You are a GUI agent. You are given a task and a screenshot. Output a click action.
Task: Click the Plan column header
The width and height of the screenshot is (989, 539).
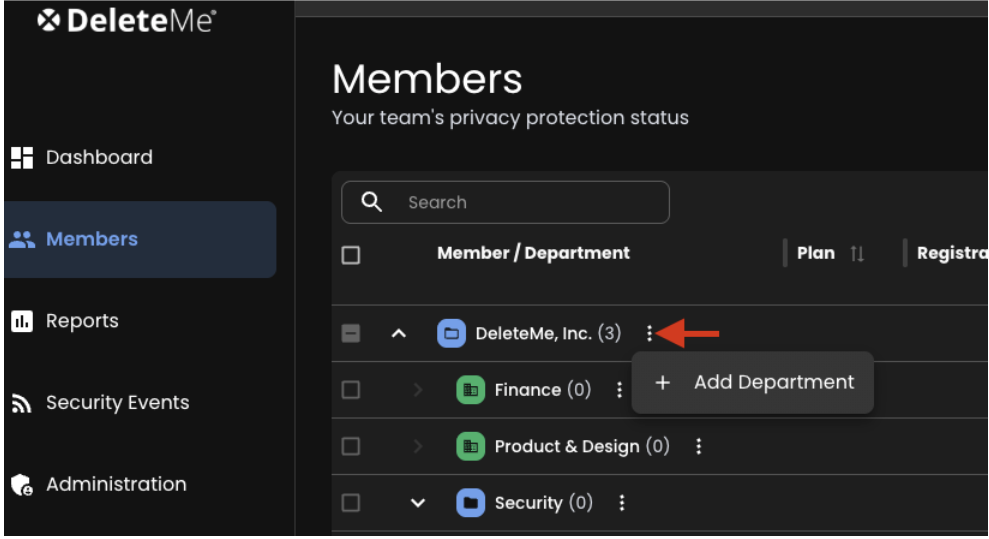(x=816, y=253)
